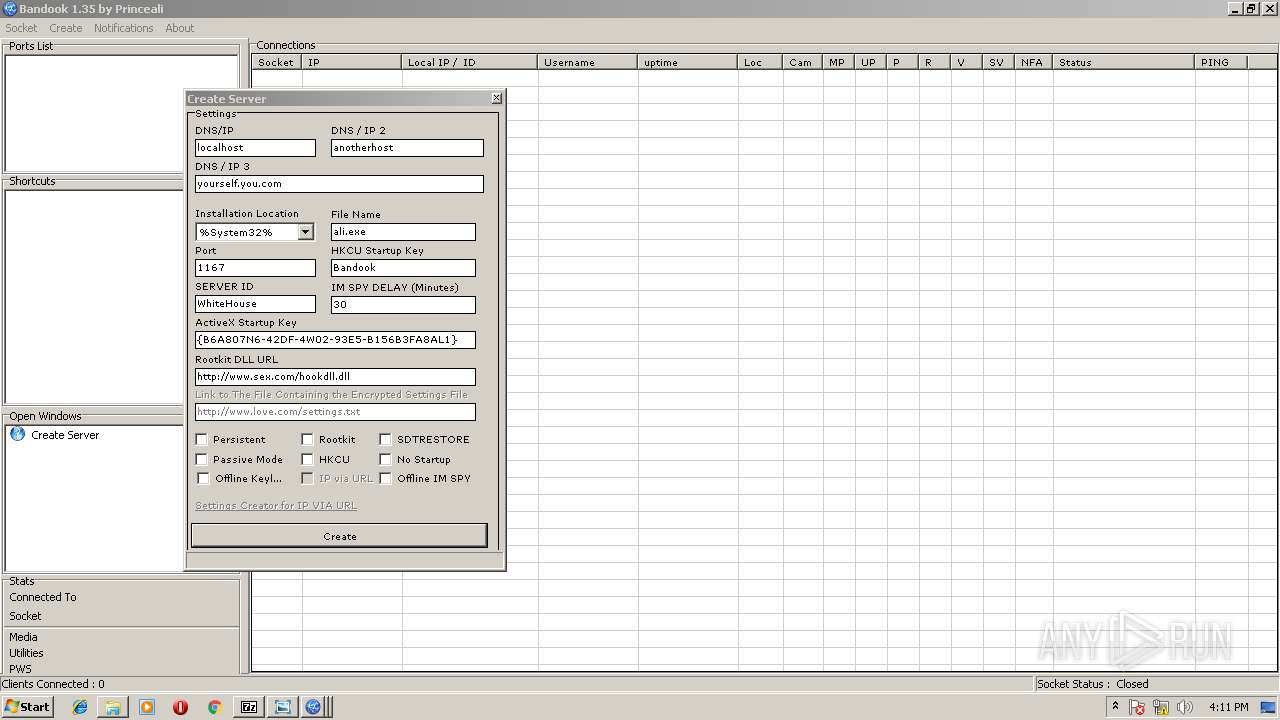Image resolution: width=1280 pixels, height=720 pixels.
Task: Click the Bandook title bar app icon
Action: coord(9,9)
